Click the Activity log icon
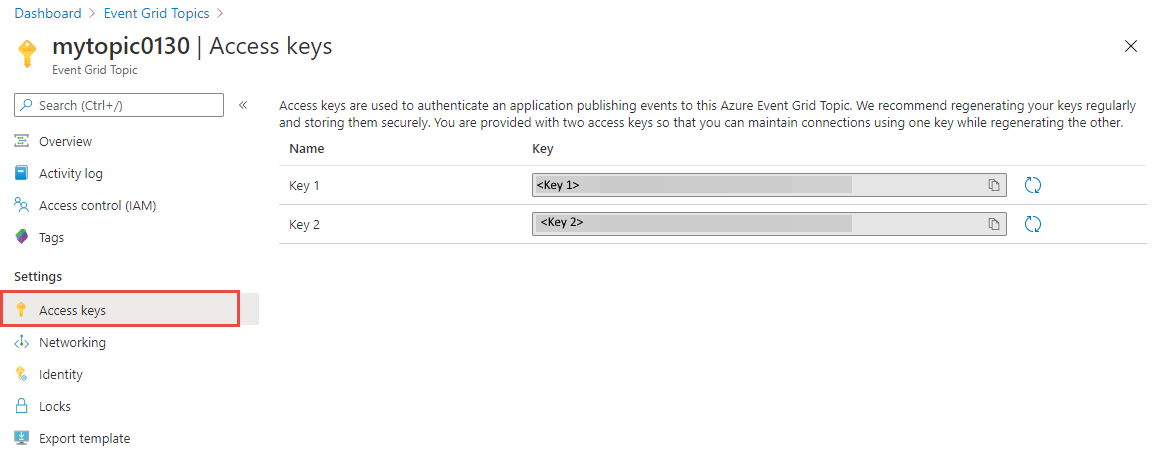The image size is (1167, 454). (21, 173)
